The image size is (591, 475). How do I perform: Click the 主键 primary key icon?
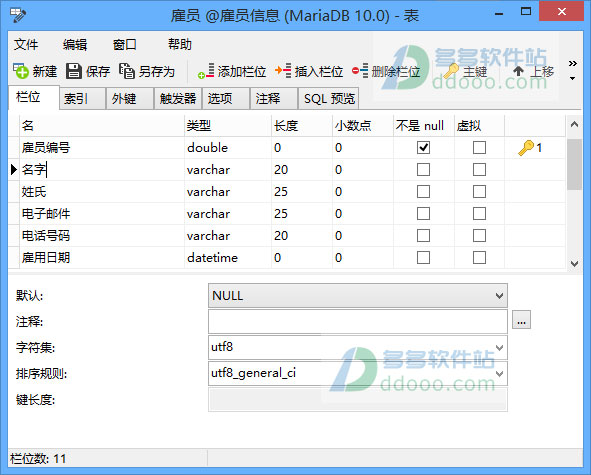click(451, 71)
